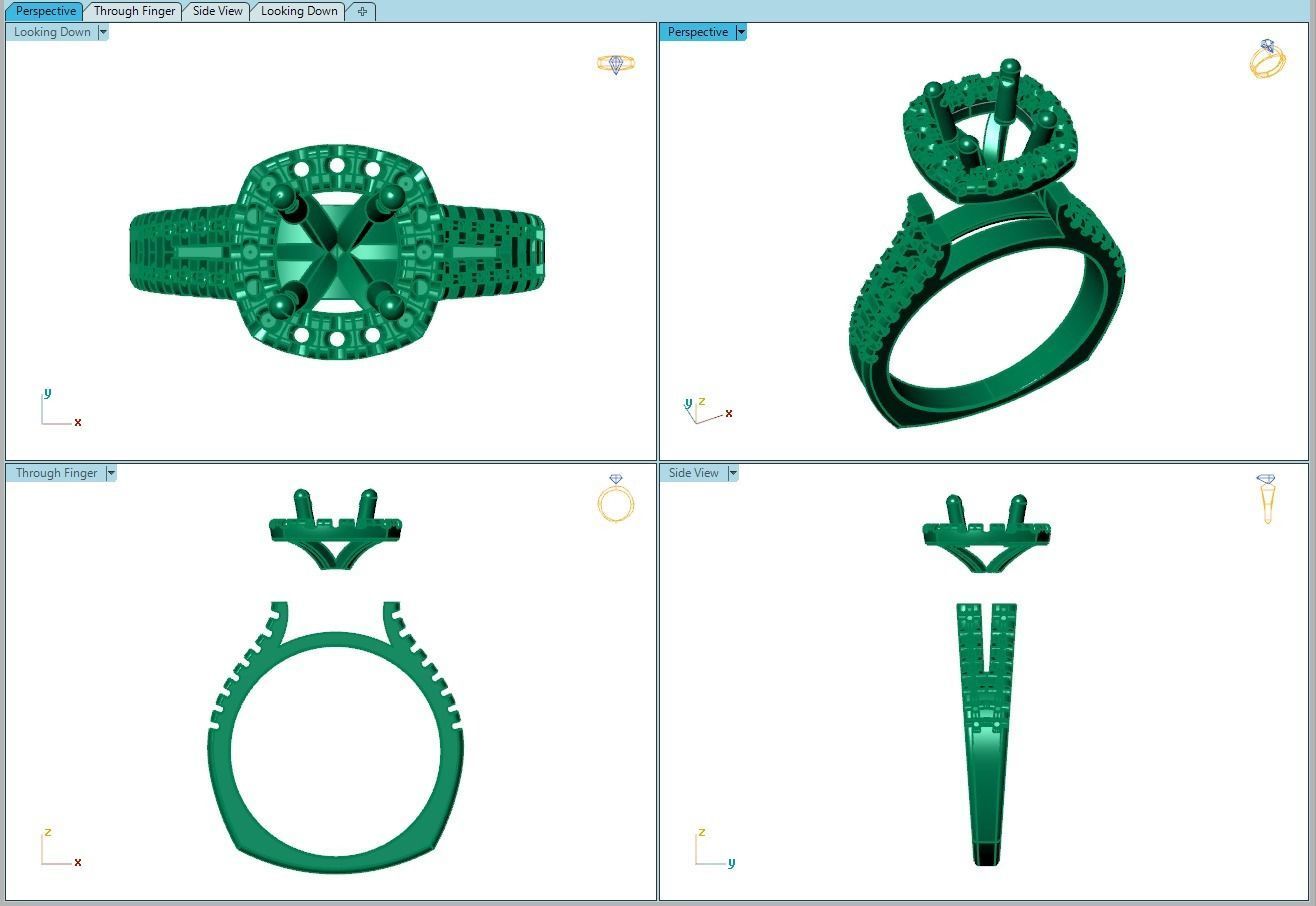Click the Looking Down viewport title label
1316x906 pixels.
pyautogui.click(x=52, y=32)
